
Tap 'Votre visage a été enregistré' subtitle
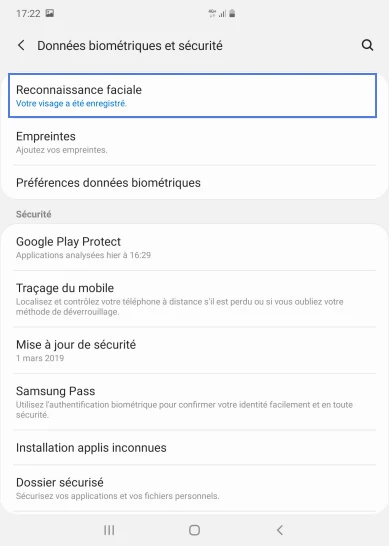(71, 103)
